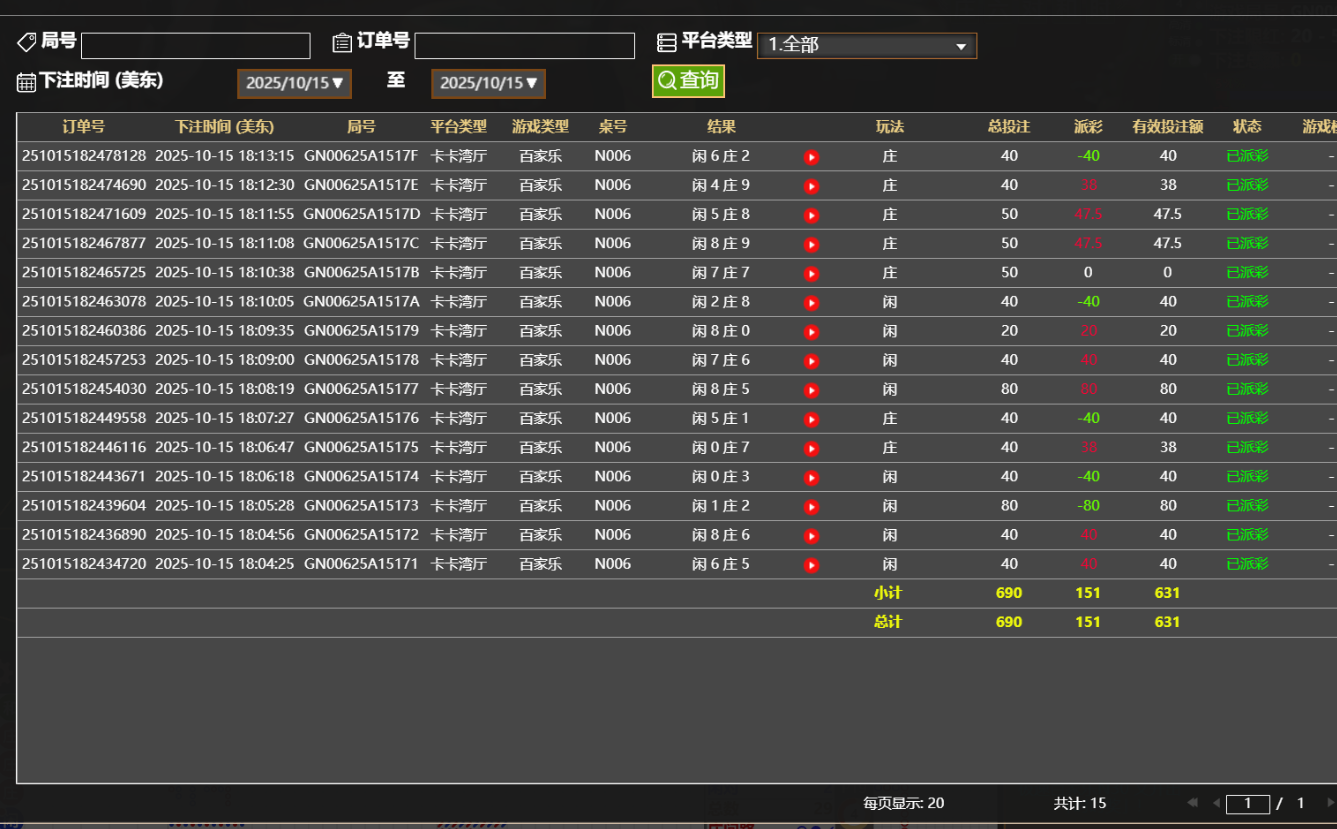Click the page number input showing 1
The height and width of the screenshot is (829, 1337).
click(x=1249, y=802)
